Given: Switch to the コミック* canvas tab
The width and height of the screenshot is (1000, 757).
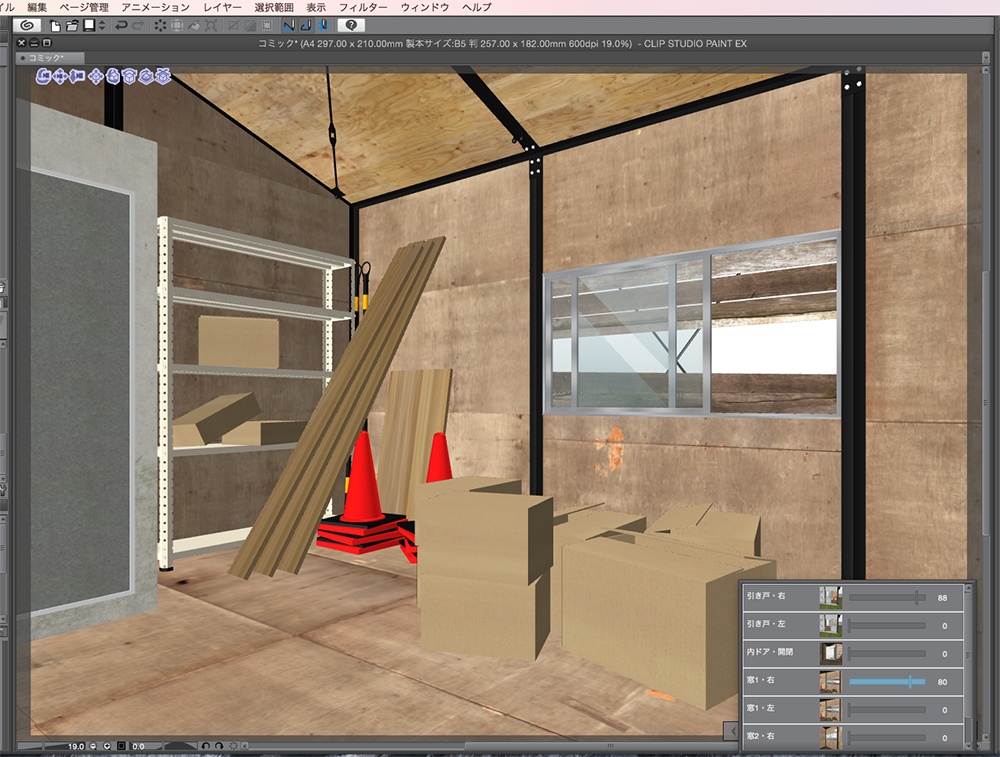Looking at the screenshot, I should [50, 57].
